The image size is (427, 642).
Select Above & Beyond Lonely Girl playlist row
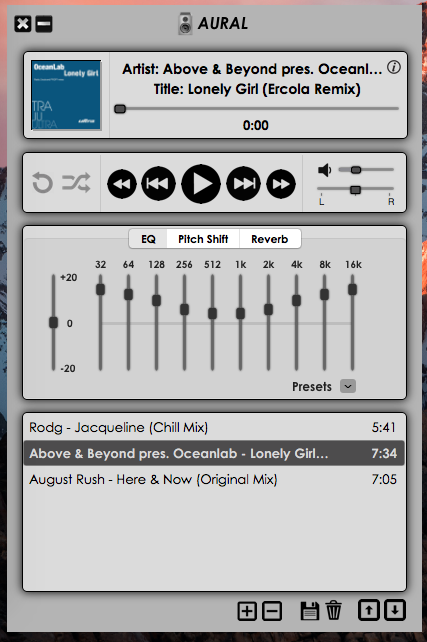(x=214, y=453)
